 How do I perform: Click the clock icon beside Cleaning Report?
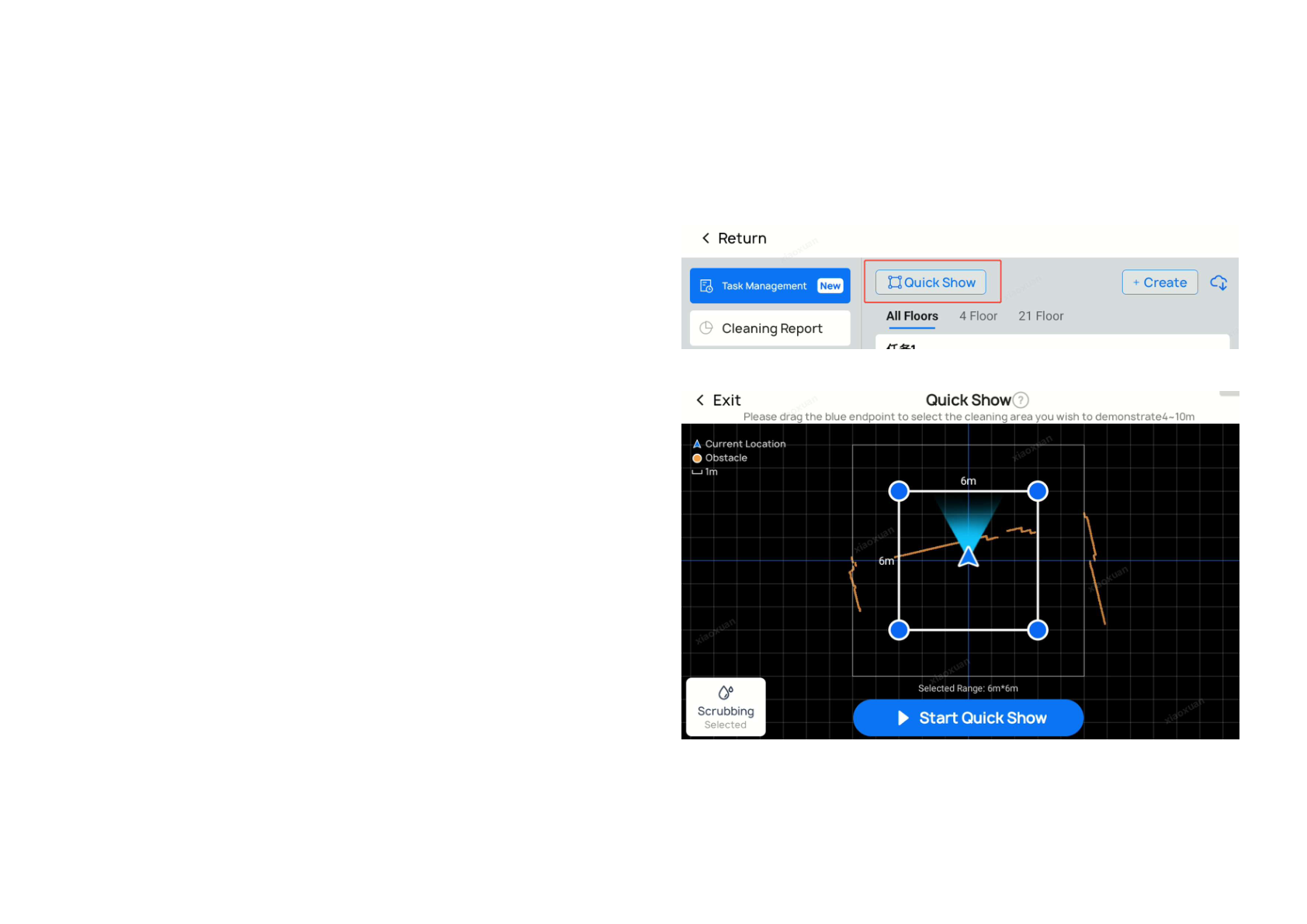point(706,328)
